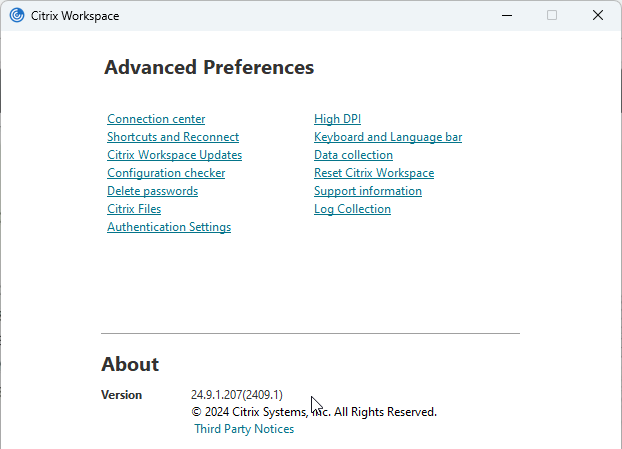Viewport: 622px width, 449px height.
Task: Open Authentication Settings
Action: [x=169, y=227]
